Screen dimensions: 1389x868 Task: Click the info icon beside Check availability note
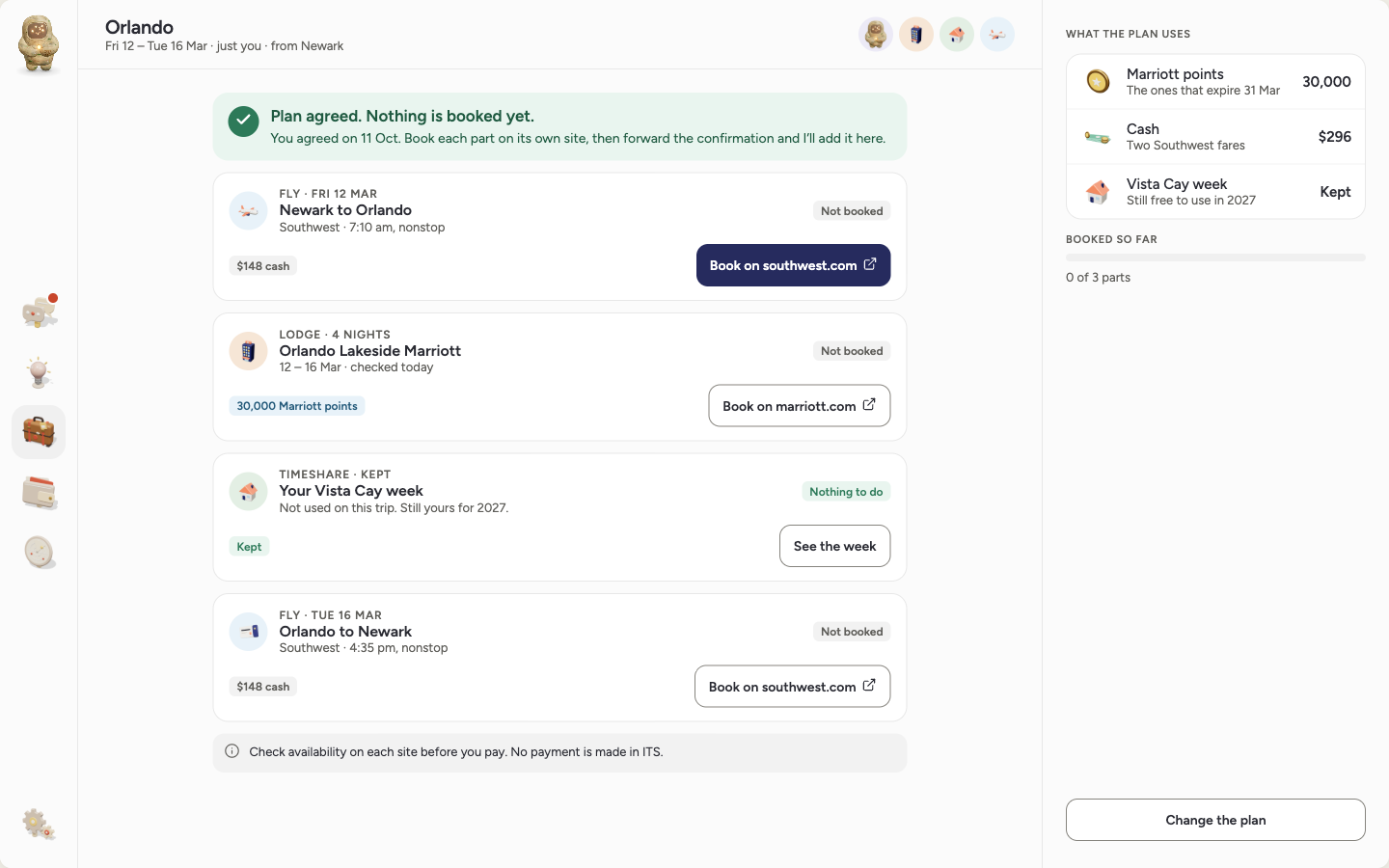click(x=231, y=751)
